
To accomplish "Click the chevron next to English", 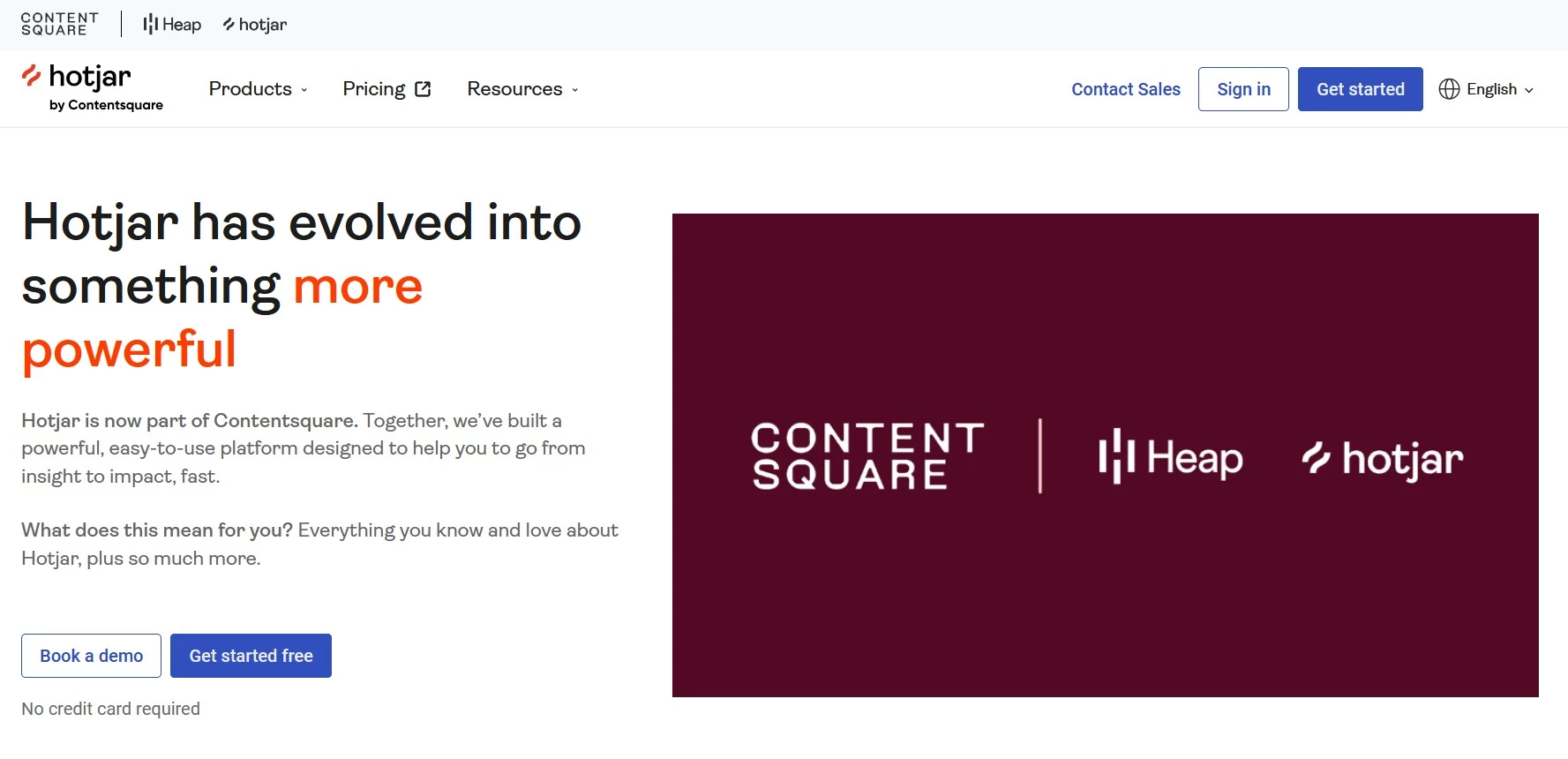I will tap(1529, 90).
